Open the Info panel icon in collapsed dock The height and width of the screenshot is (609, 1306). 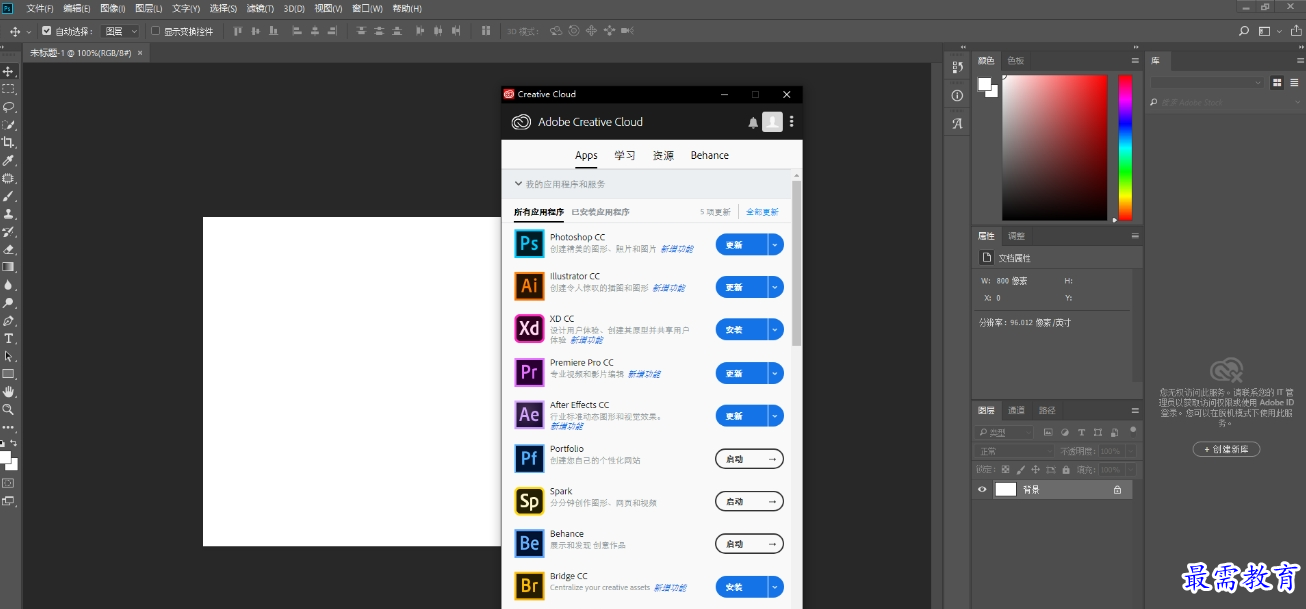coord(957,96)
